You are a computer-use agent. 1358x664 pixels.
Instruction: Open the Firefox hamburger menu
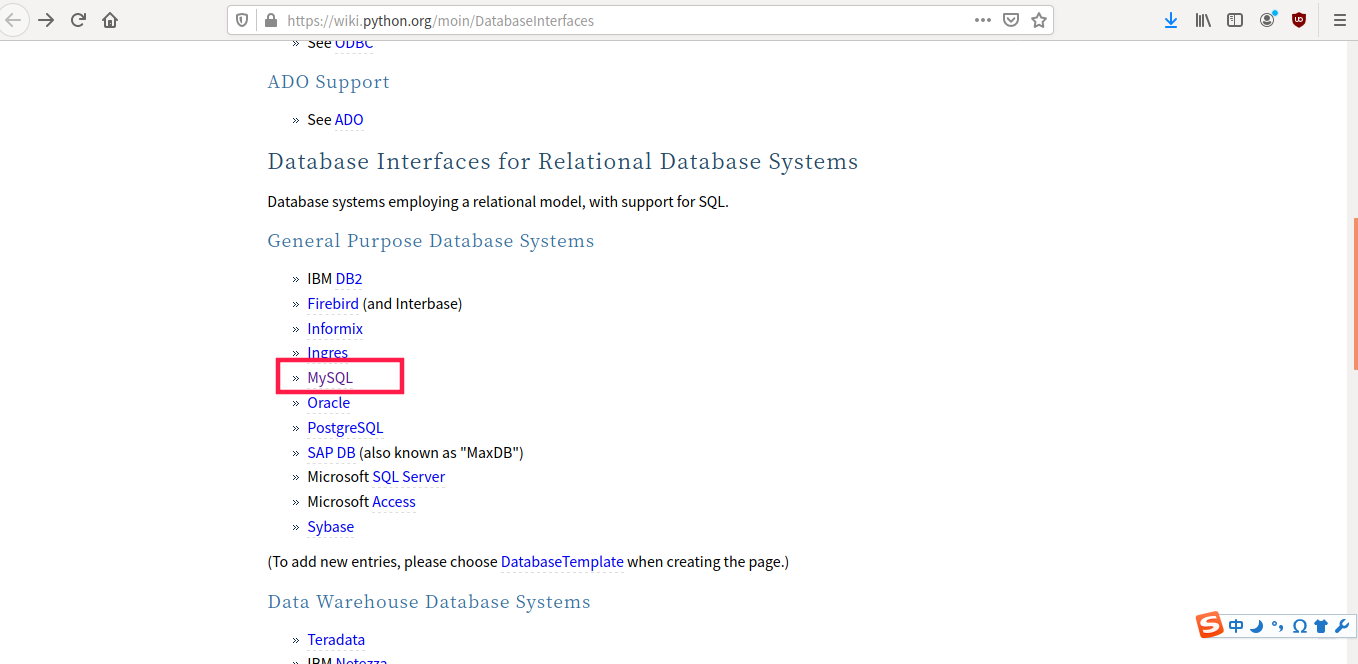pyautogui.click(x=1340, y=20)
